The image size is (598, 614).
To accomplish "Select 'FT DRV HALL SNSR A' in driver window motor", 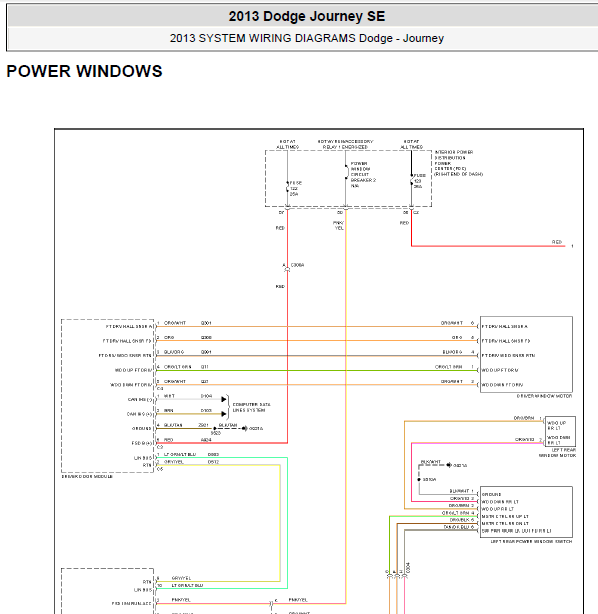I will coord(504,327).
